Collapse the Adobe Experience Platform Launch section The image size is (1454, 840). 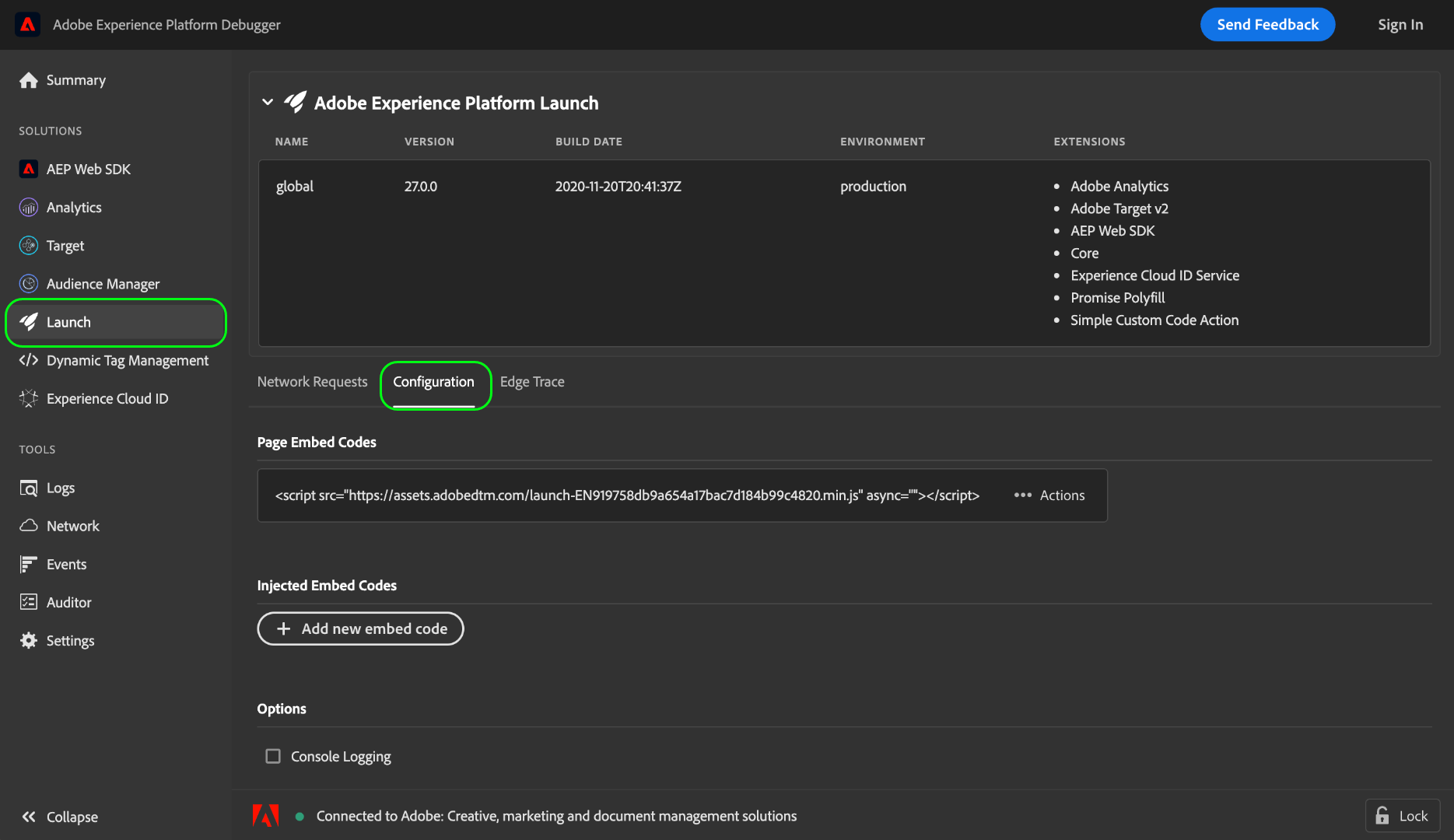tap(268, 103)
